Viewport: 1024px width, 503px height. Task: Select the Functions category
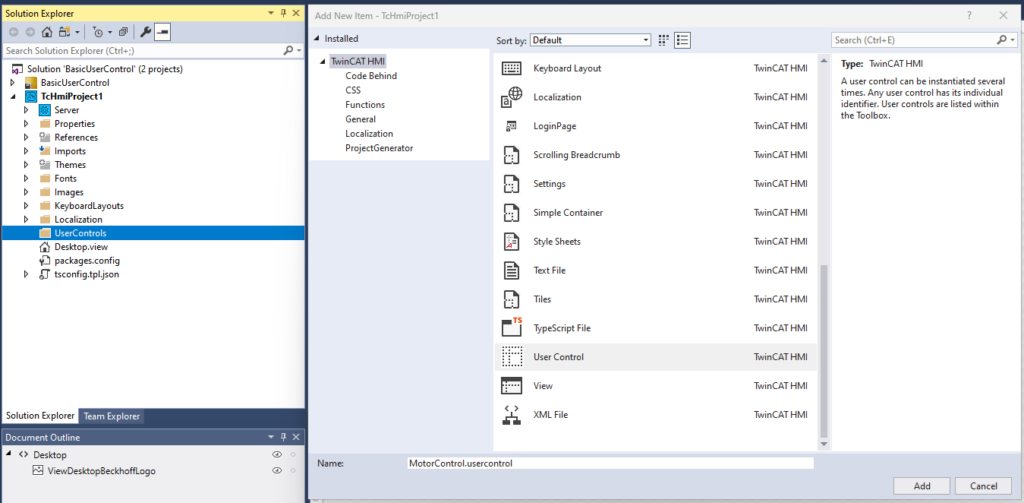(x=365, y=105)
